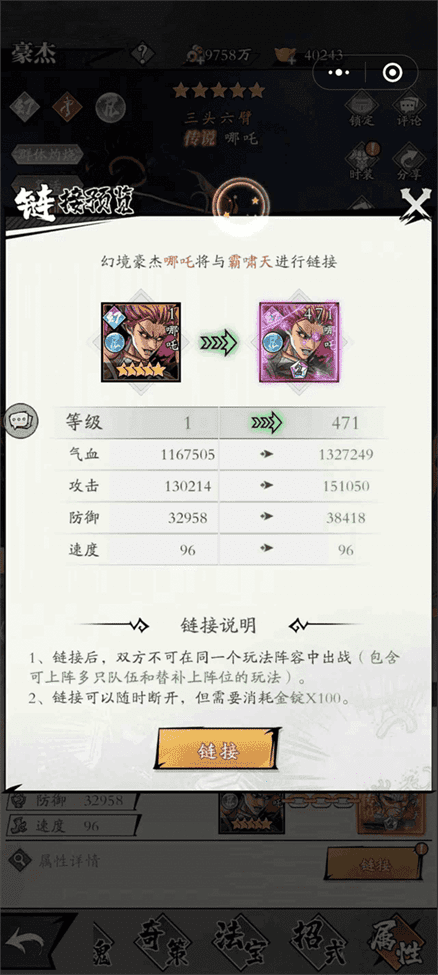Open the 时装 costume icon
The image size is (438, 975).
tap(362, 160)
